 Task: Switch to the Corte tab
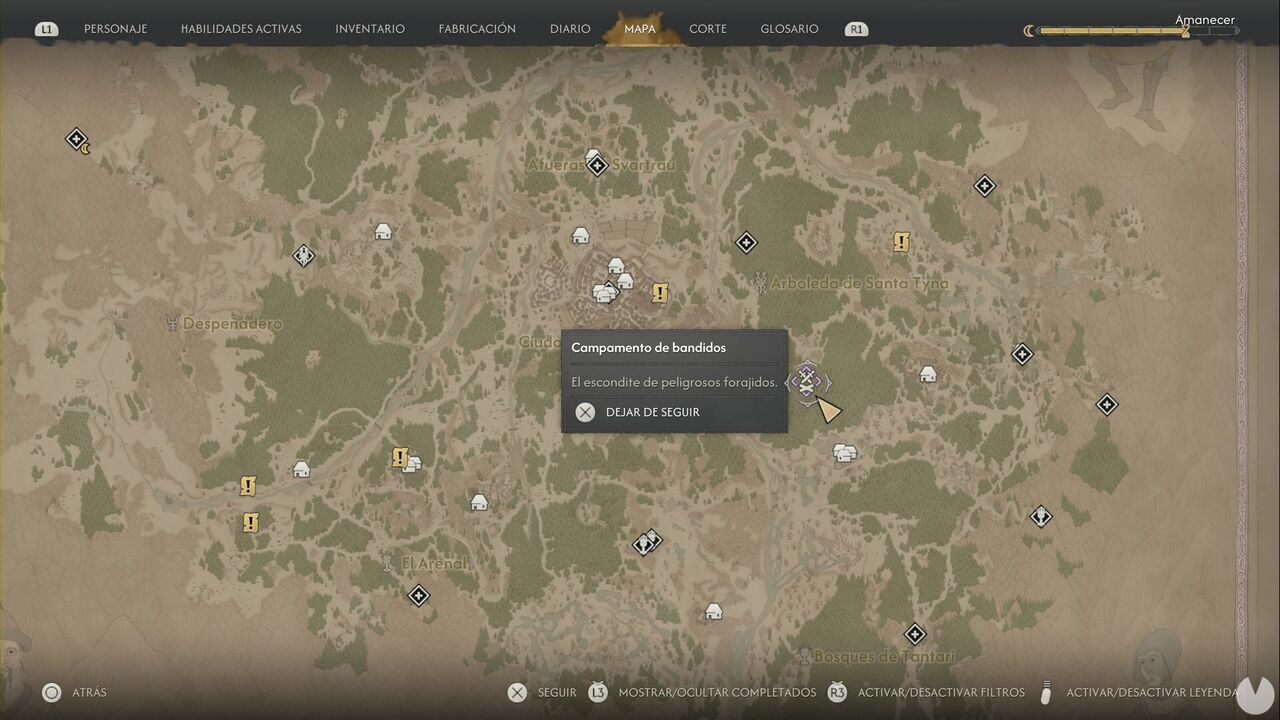[x=708, y=29]
